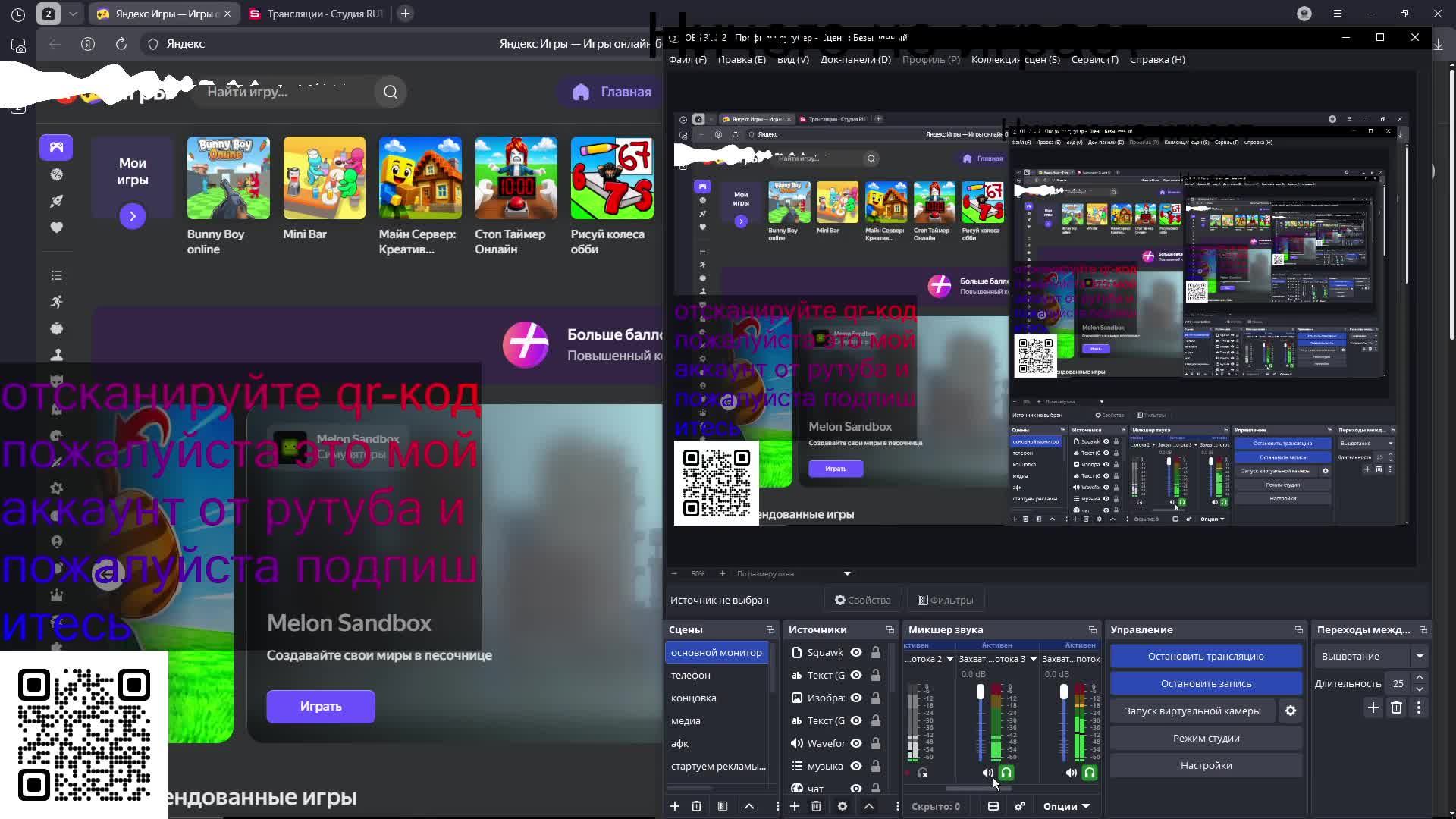Image resolution: width=1456 pixels, height=819 pixels.
Task: Adjust volume fader of Захват...поток channel
Action: 1064,692
